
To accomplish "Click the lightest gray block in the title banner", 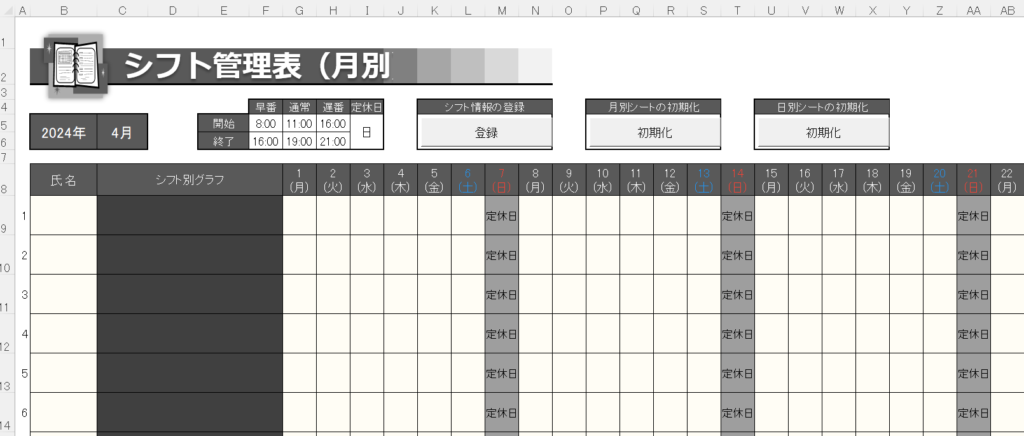I will point(535,66).
